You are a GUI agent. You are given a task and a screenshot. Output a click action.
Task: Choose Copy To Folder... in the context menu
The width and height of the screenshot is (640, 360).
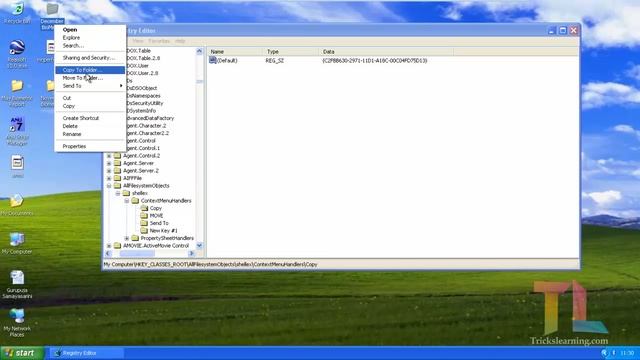tap(90, 70)
